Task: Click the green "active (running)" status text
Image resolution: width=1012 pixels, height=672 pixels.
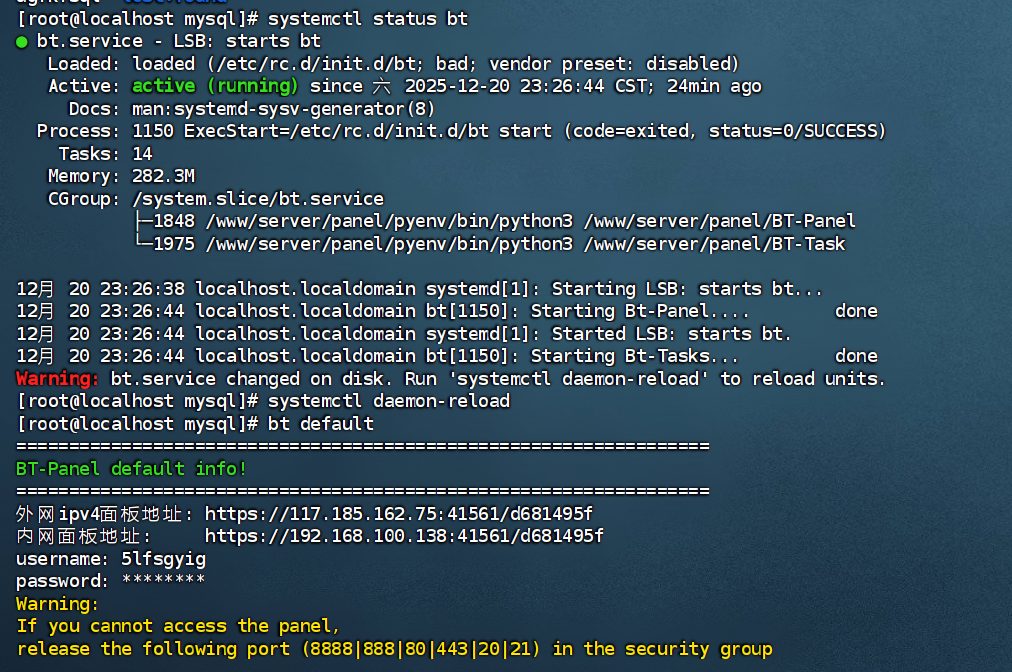Action: (x=215, y=86)
